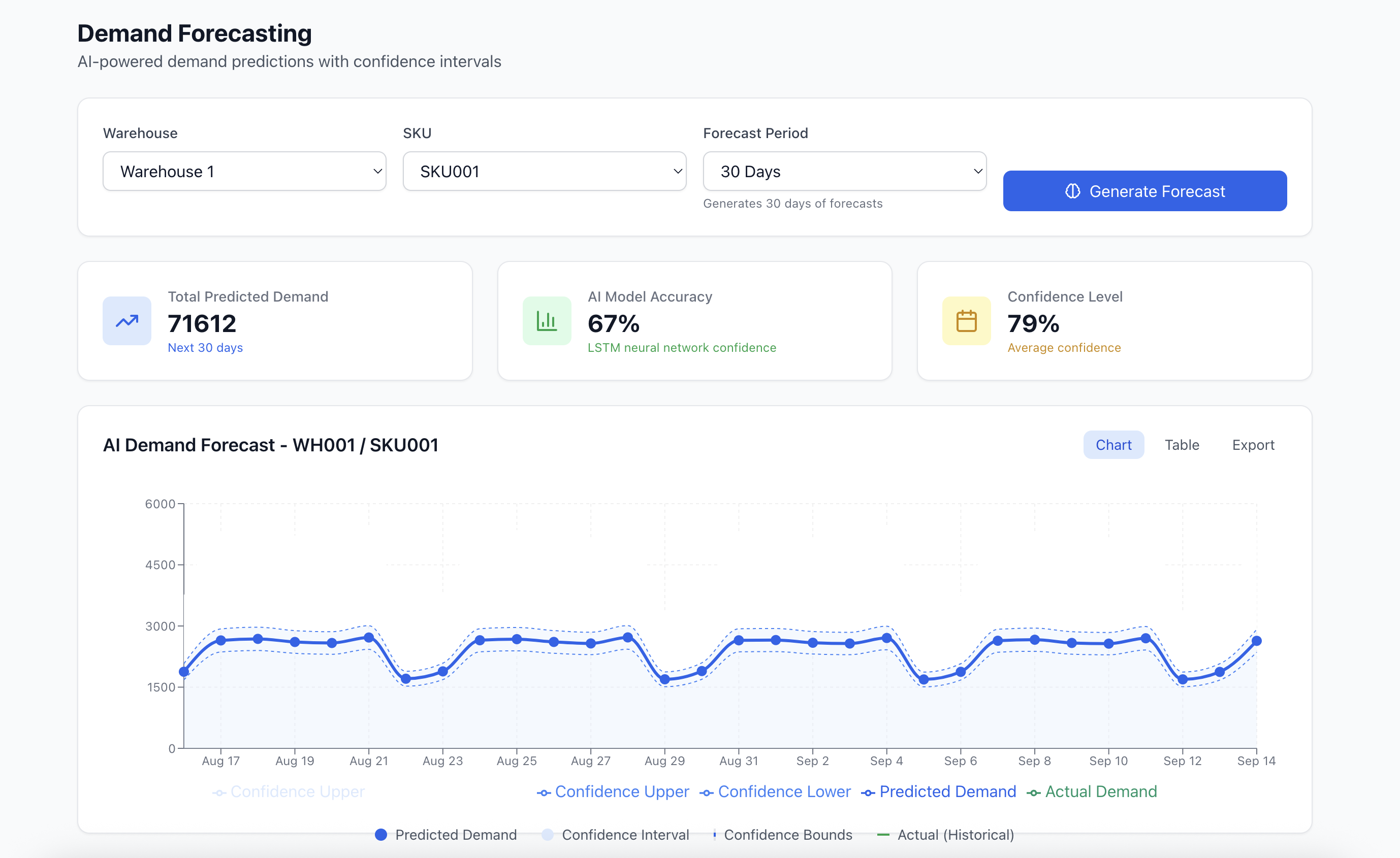Click the yellow calendar confidence icon
1400x858 pixels.
click(966, 321)
